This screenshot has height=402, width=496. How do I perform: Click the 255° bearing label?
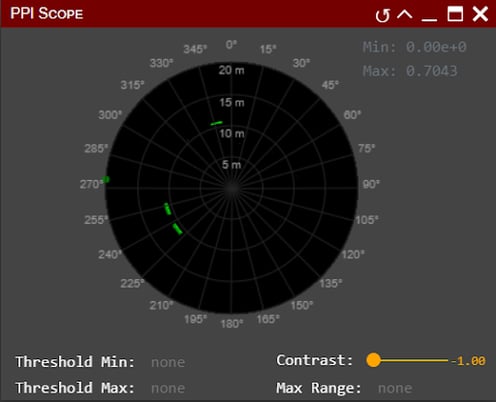(96, 220)
